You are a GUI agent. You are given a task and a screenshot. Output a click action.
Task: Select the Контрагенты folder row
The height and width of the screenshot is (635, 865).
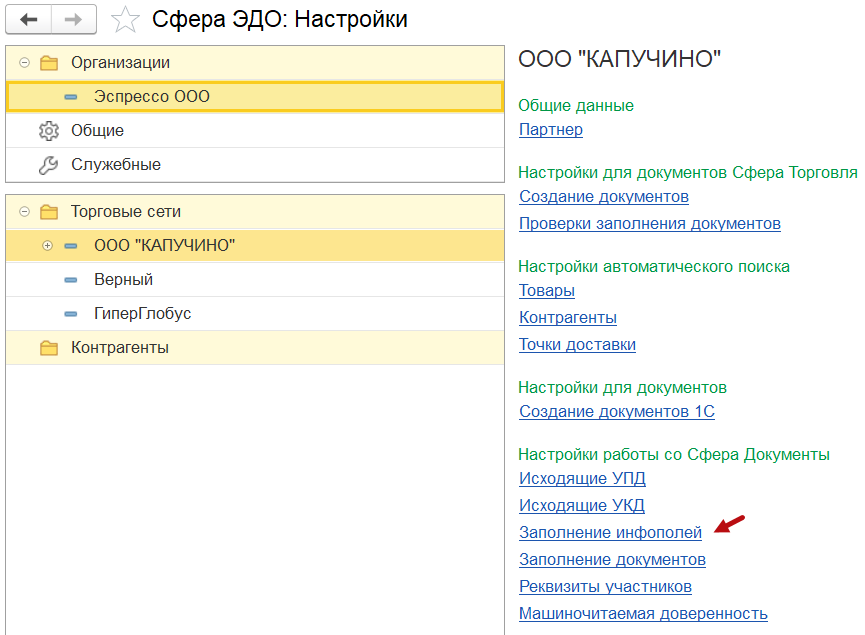(x=255, y=348)
